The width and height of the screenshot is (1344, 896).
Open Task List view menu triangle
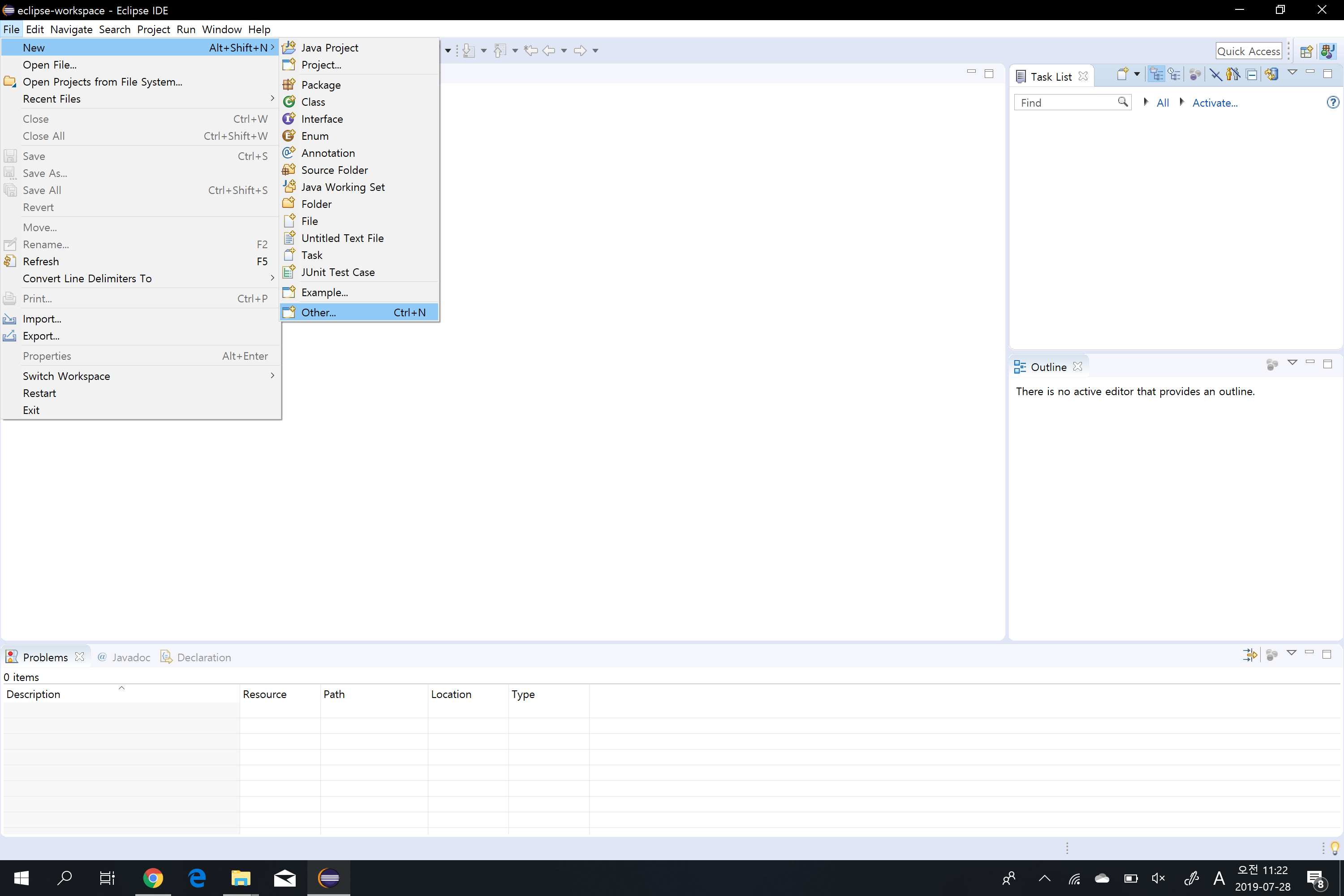click(x=1292, y=73)
